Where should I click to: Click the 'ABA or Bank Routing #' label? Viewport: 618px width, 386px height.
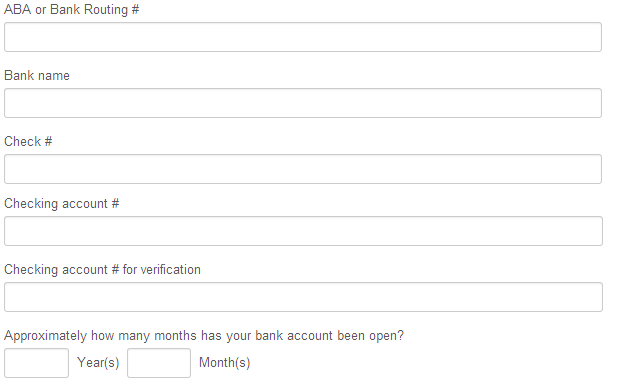tap(71, 9)
